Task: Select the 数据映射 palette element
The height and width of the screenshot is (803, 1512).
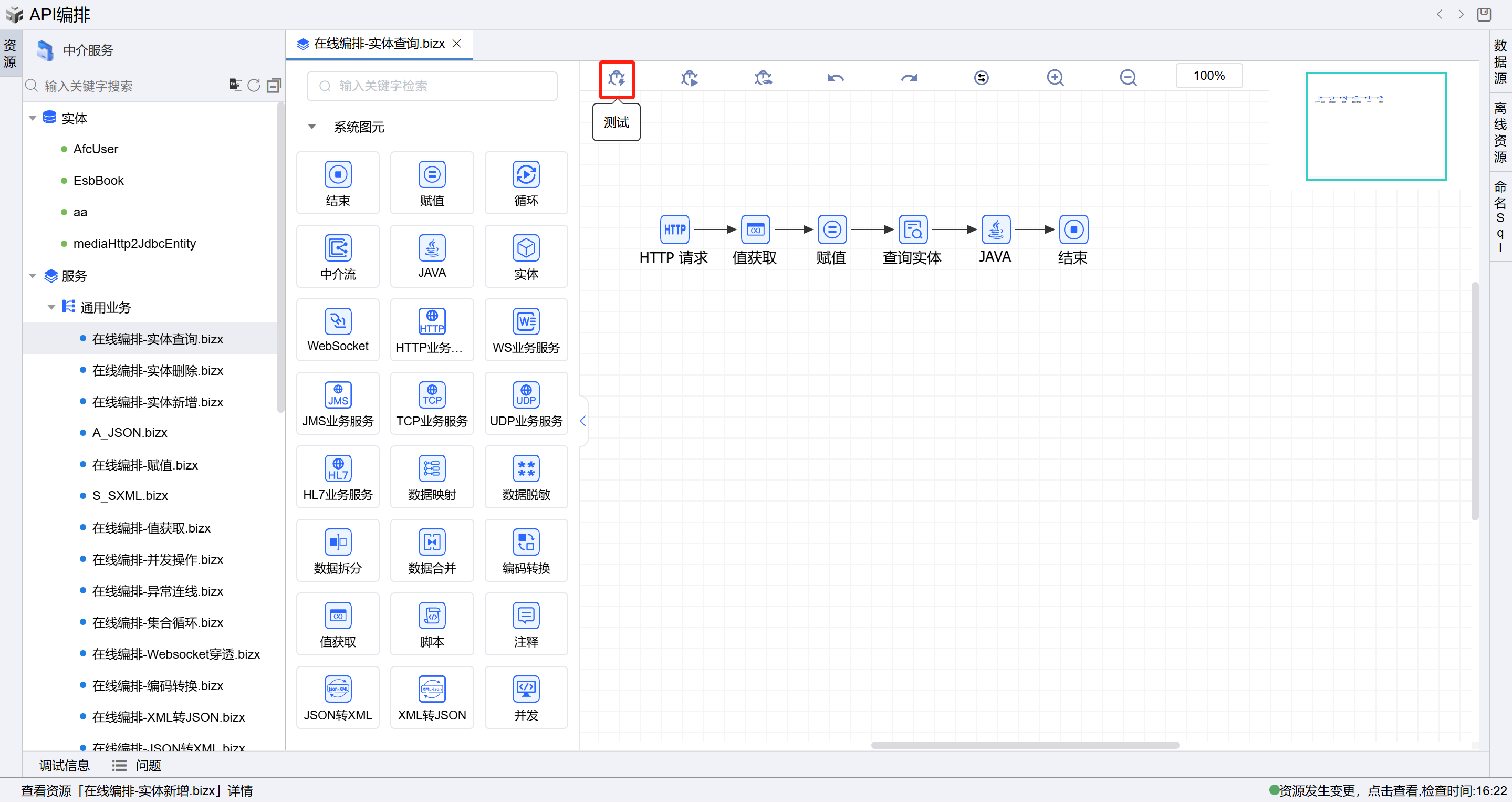Action: (431, 477)
